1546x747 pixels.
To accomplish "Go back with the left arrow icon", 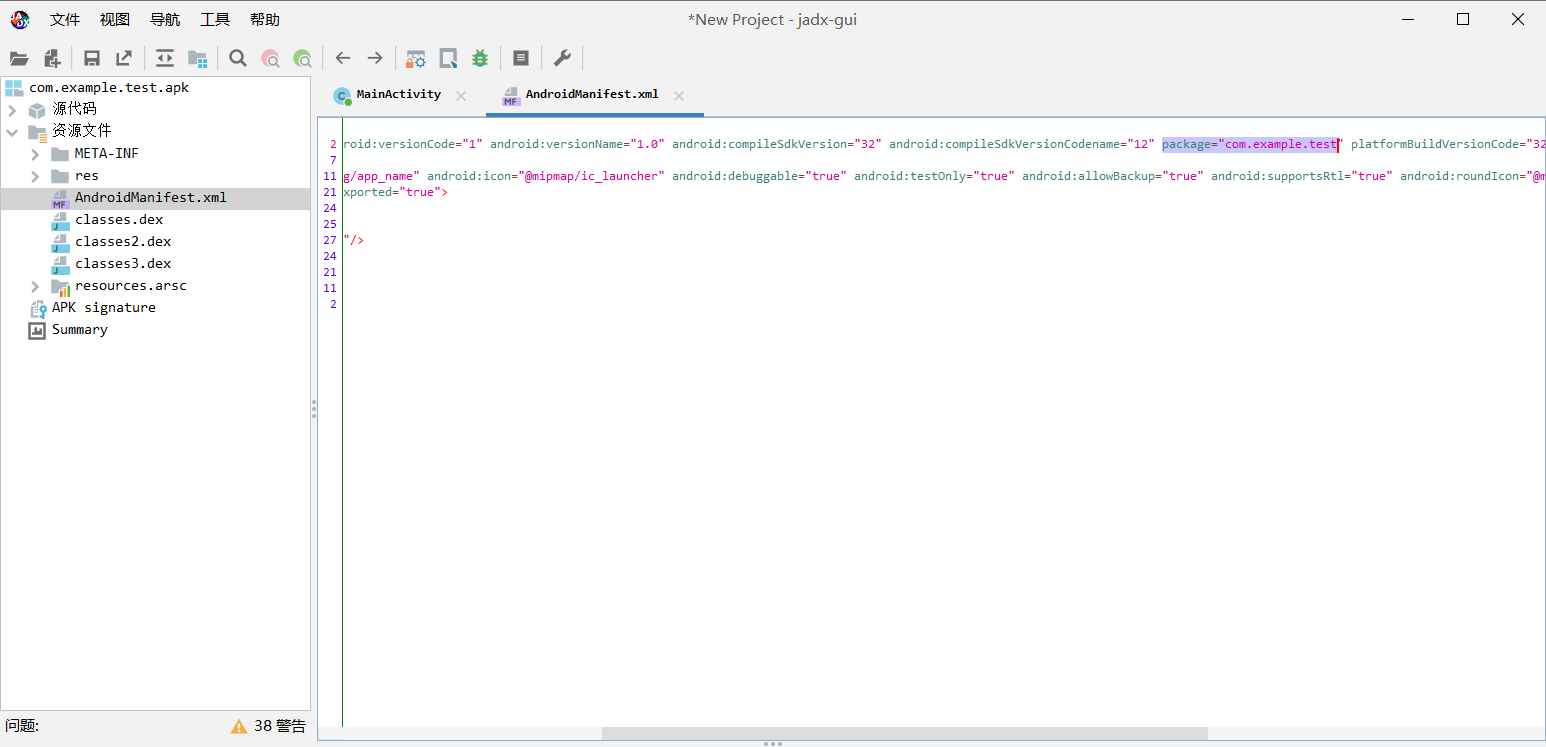I will [x=343, y=58].
